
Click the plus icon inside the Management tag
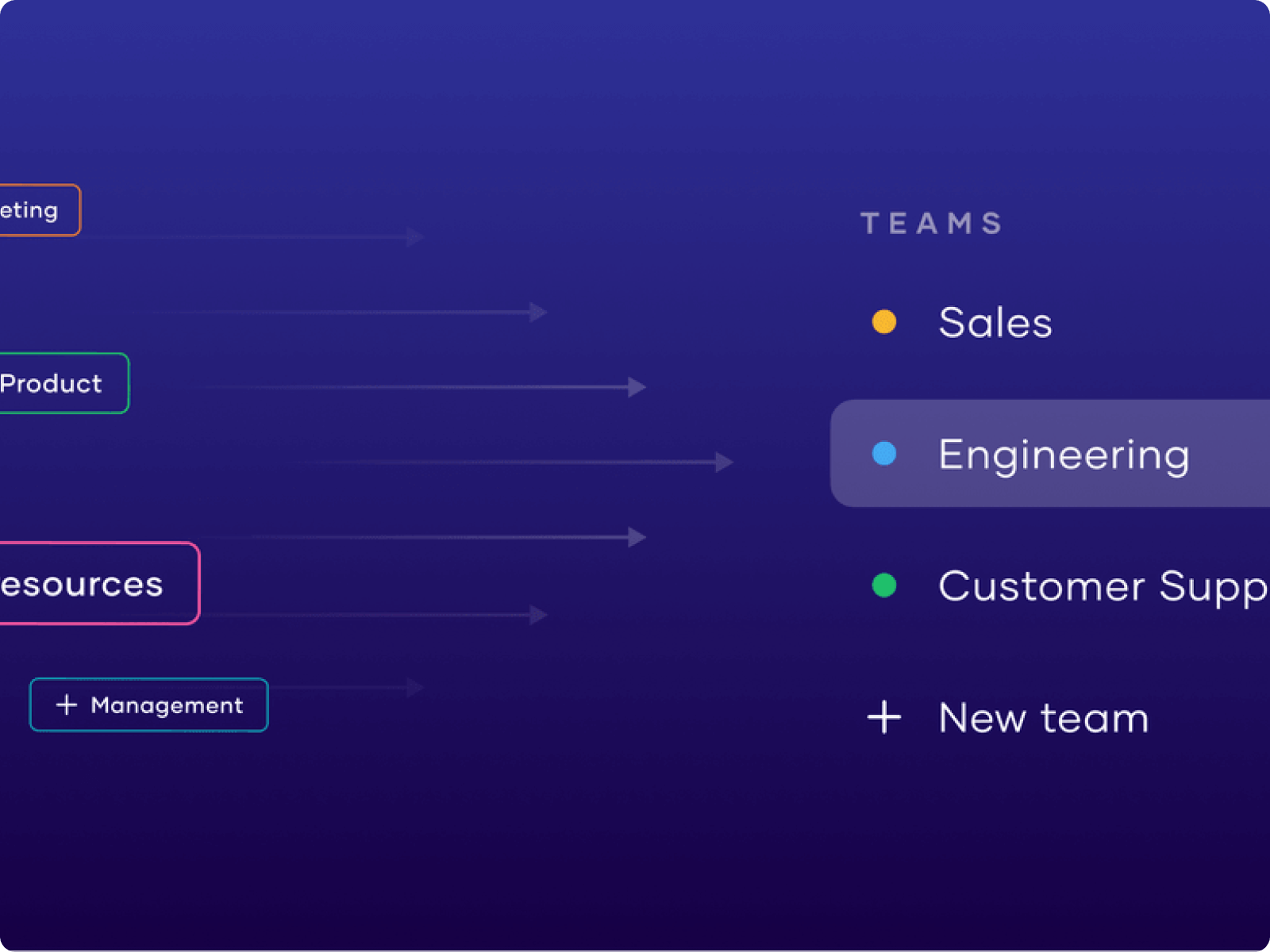tap(65, 704)
